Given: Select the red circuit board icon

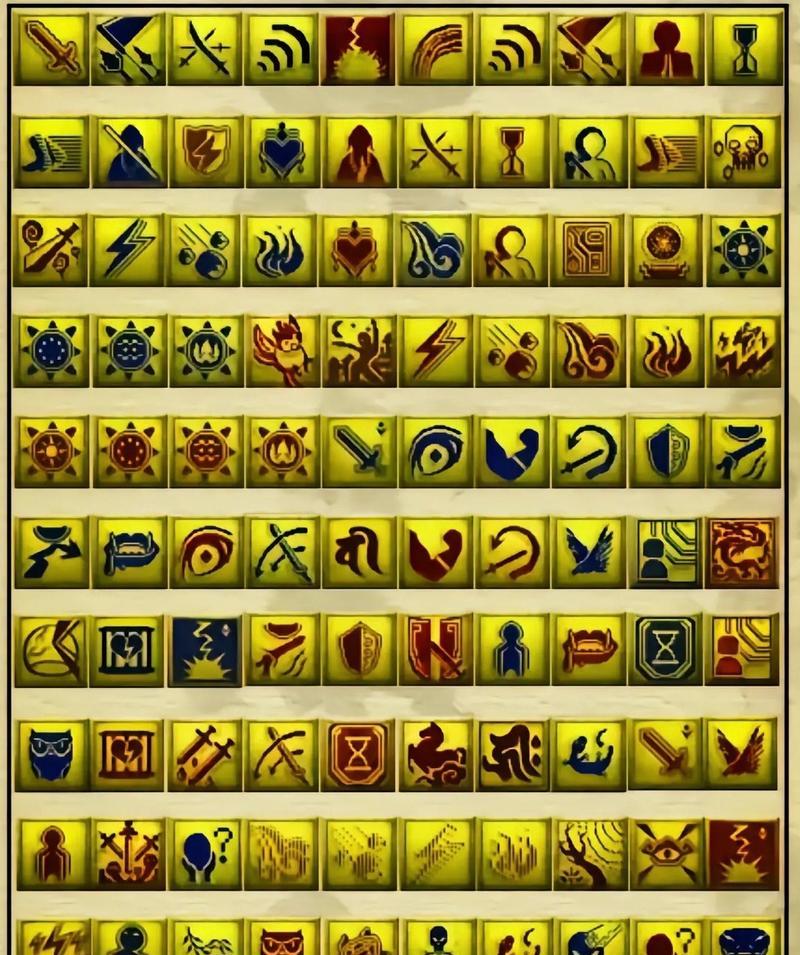Looking at the screenshot, I should pyautogui.click(x=589, y=250).
